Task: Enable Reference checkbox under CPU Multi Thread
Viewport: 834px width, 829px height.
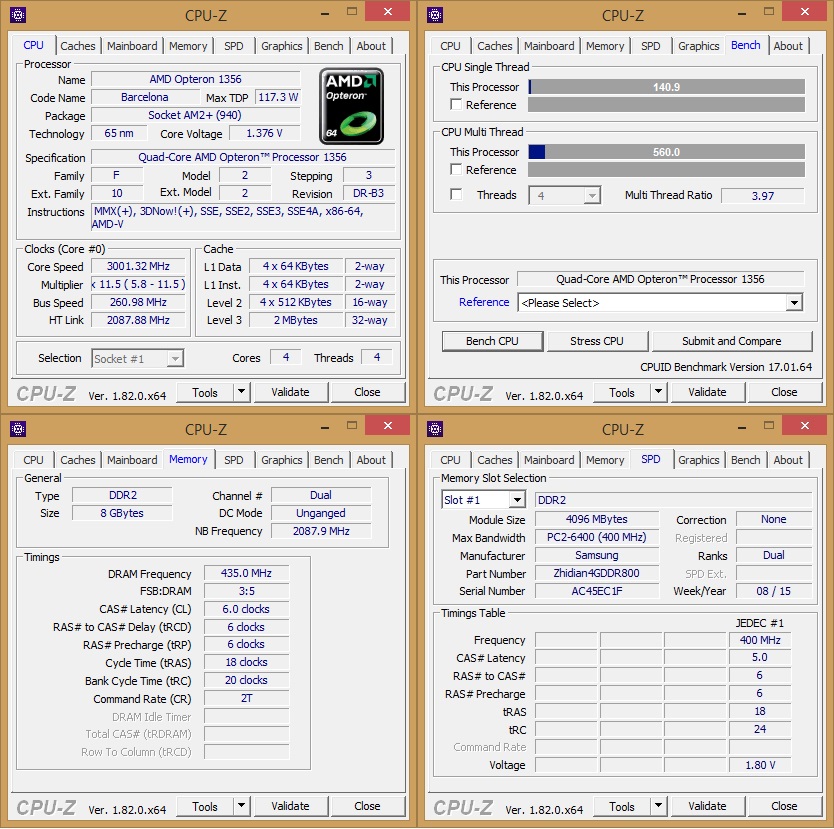Action: tap(456, 169)
